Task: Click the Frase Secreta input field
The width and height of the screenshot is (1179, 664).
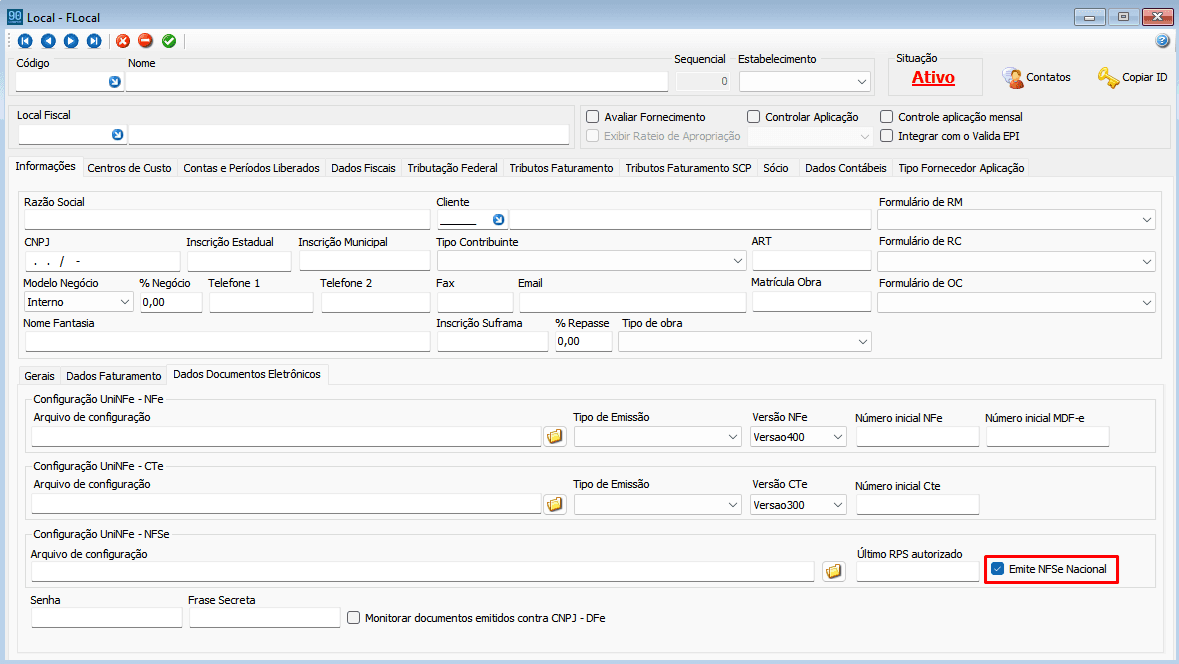Action: click(x=265, y=617)
